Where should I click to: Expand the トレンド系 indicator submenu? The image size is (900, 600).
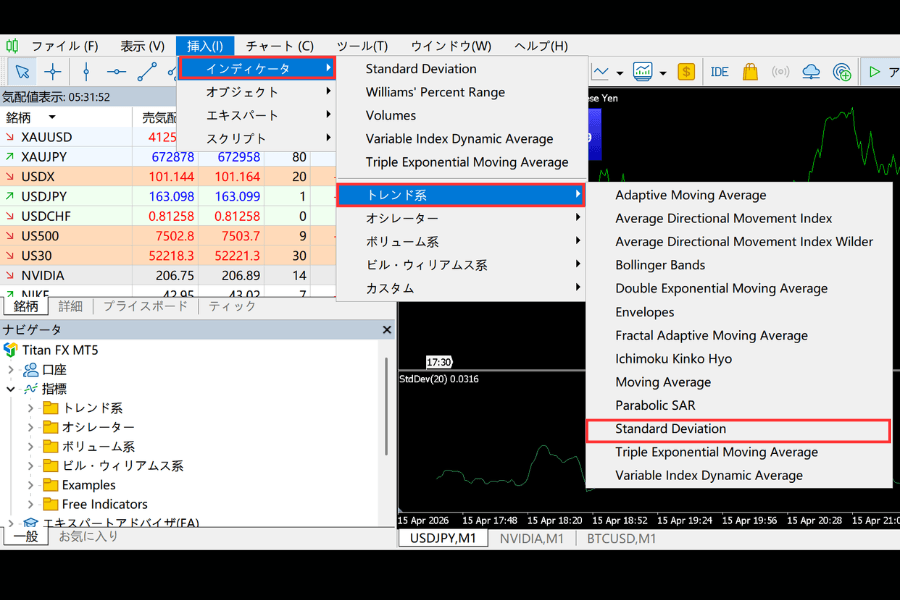coord(460,195)
